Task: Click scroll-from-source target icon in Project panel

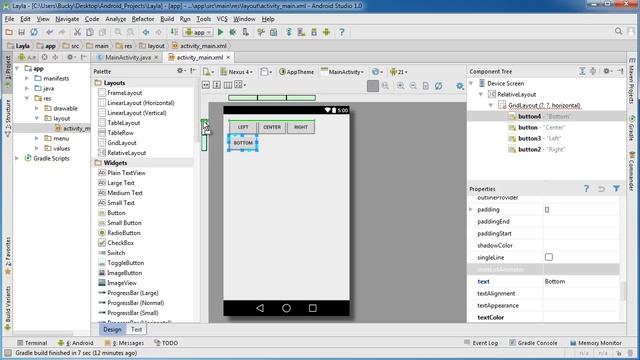Action: click(x=44, y=57)
